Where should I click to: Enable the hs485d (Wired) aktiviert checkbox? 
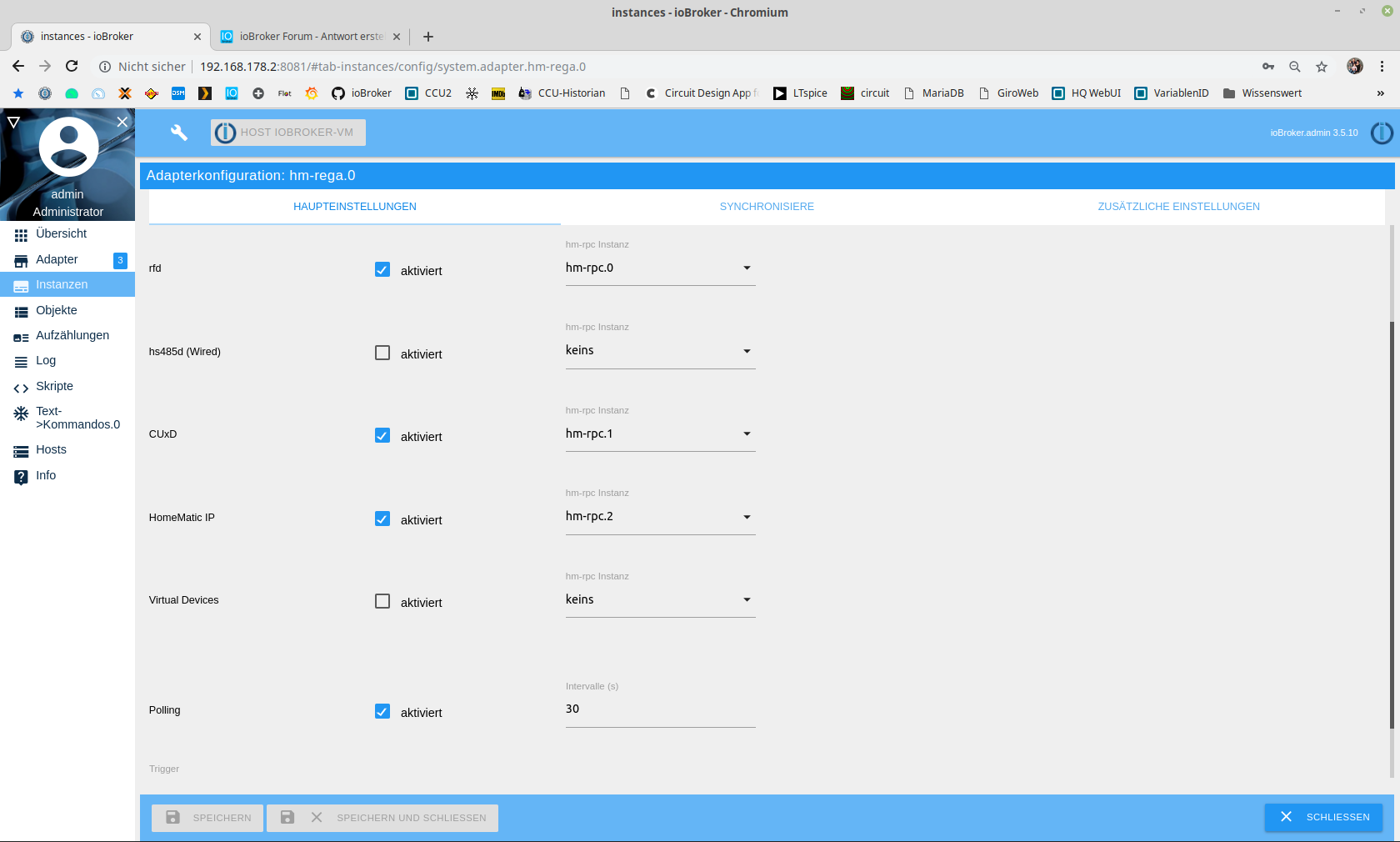pyautogui.click(x=382, y=353)
